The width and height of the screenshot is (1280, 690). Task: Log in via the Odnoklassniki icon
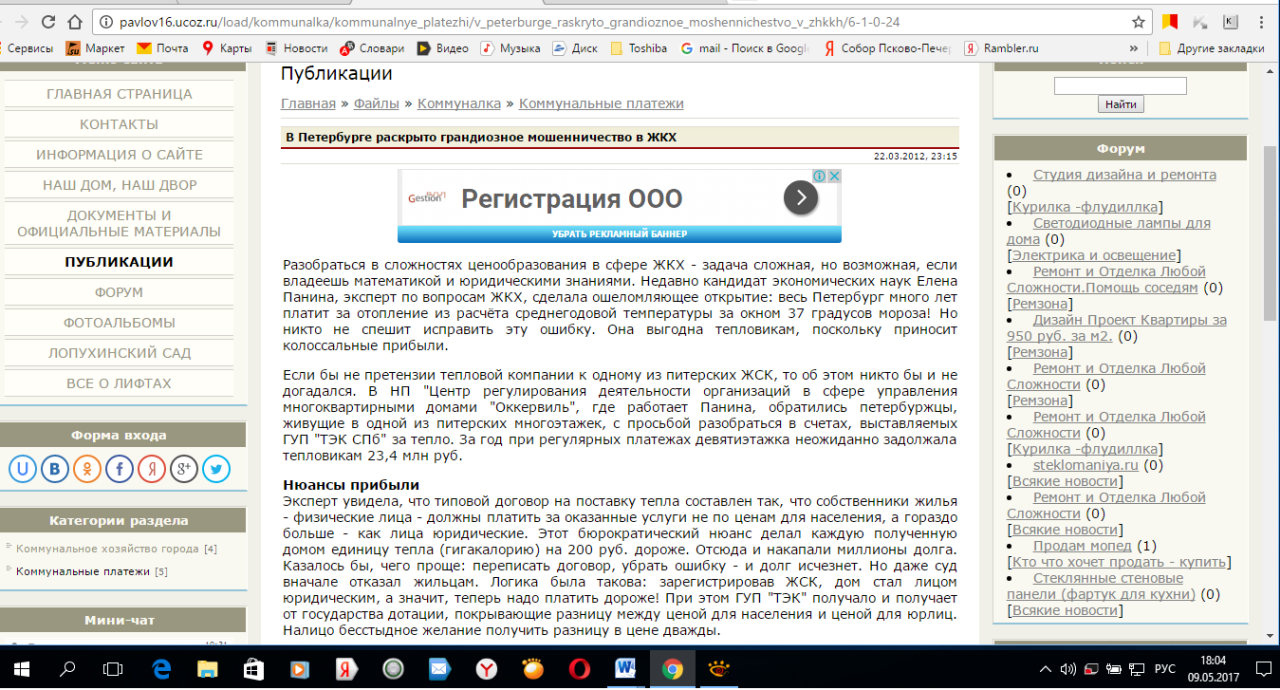pos(88,468)
